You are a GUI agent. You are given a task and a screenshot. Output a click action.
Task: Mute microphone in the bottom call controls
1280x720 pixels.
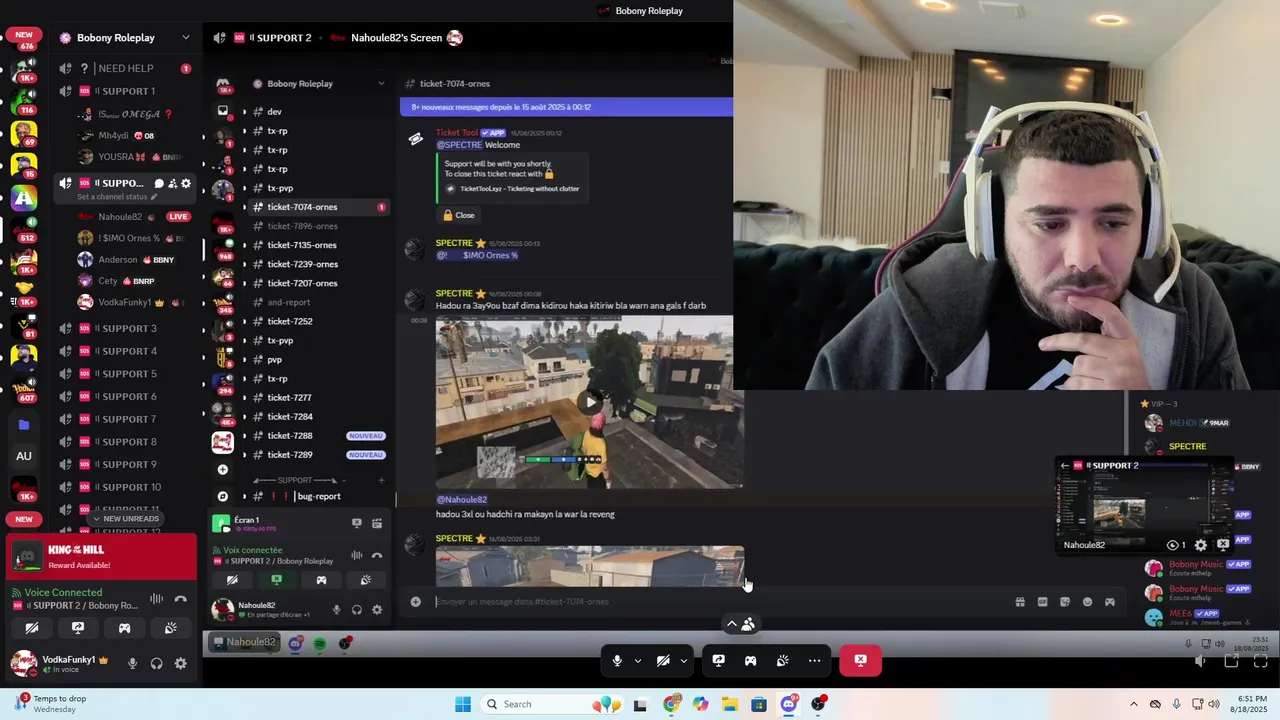click(x=617, y=660)
